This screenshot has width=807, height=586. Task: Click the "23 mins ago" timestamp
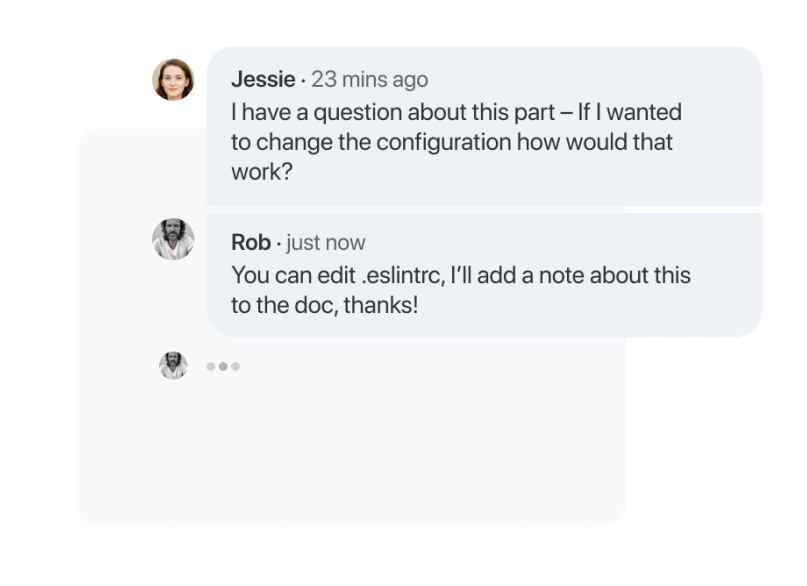370,80
